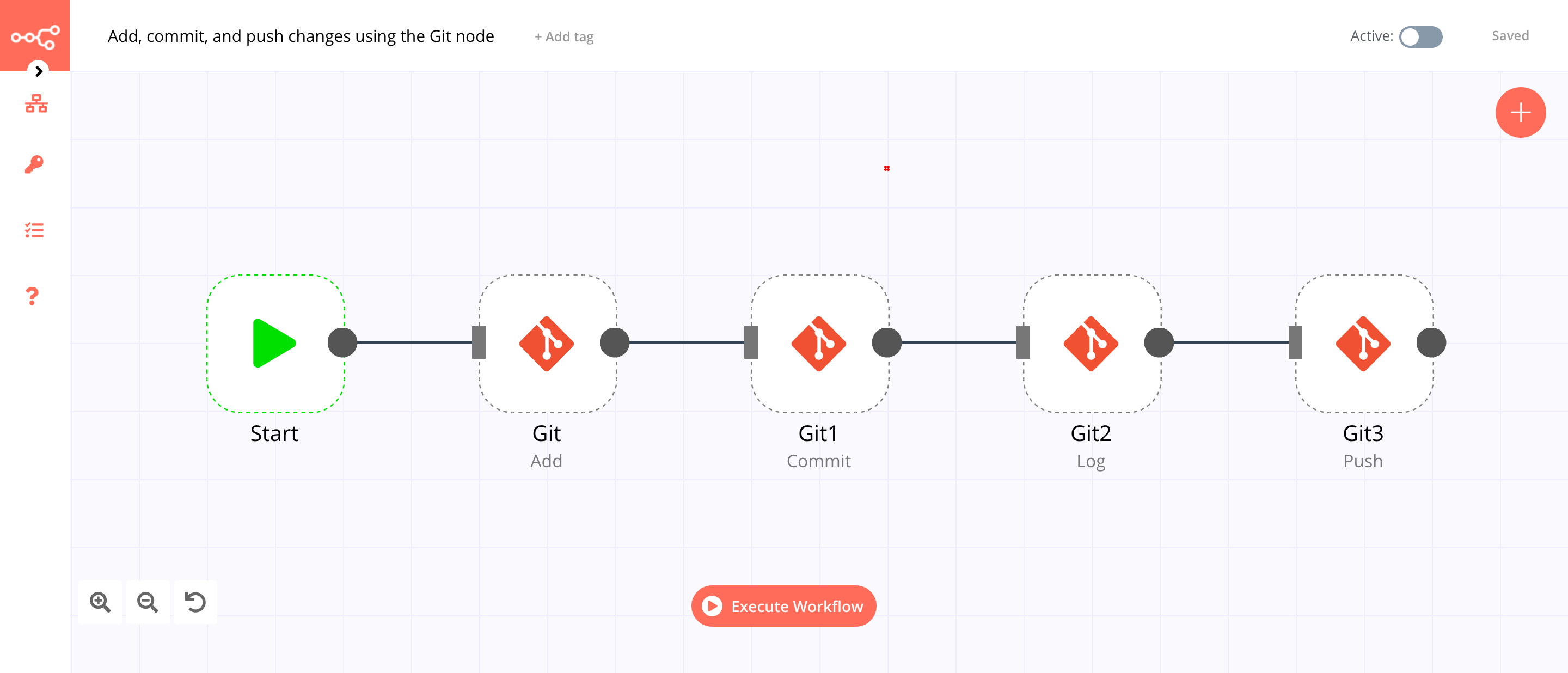This screenshot has width=1568, height=673.
Task: Expand the left sidebar panel arrow
Action: [x=38, y=71]
